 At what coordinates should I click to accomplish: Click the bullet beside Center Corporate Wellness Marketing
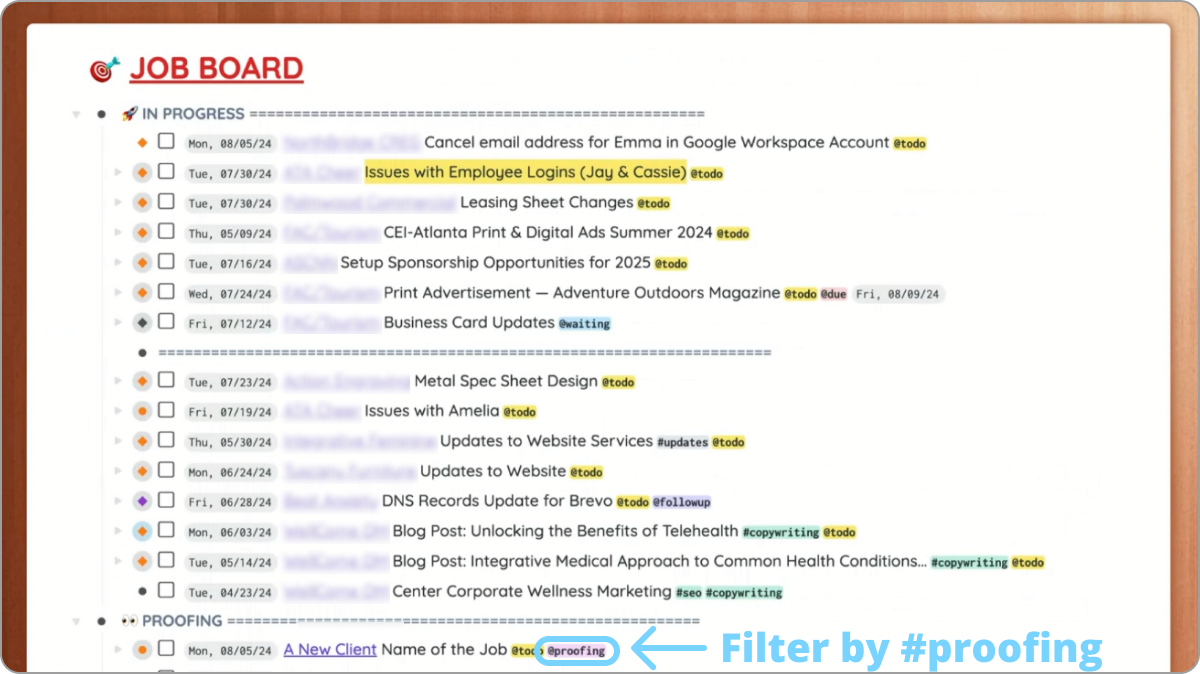pyautogui.click(x=142, y=591)
